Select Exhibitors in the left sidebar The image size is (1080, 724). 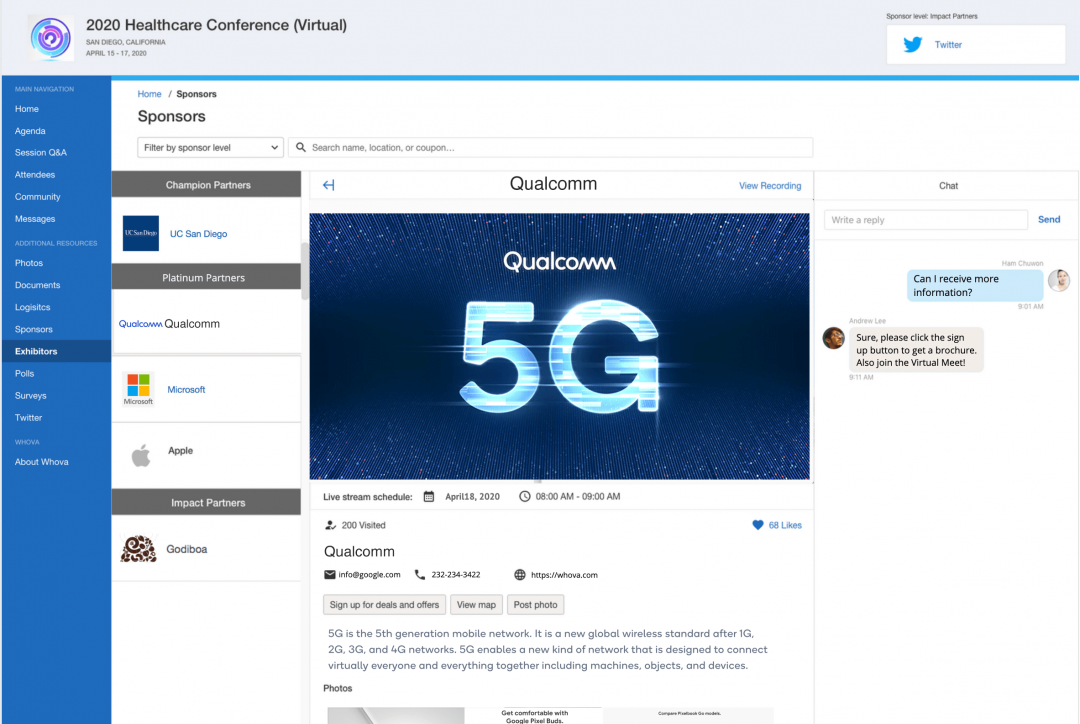click(x=36, y=351)
